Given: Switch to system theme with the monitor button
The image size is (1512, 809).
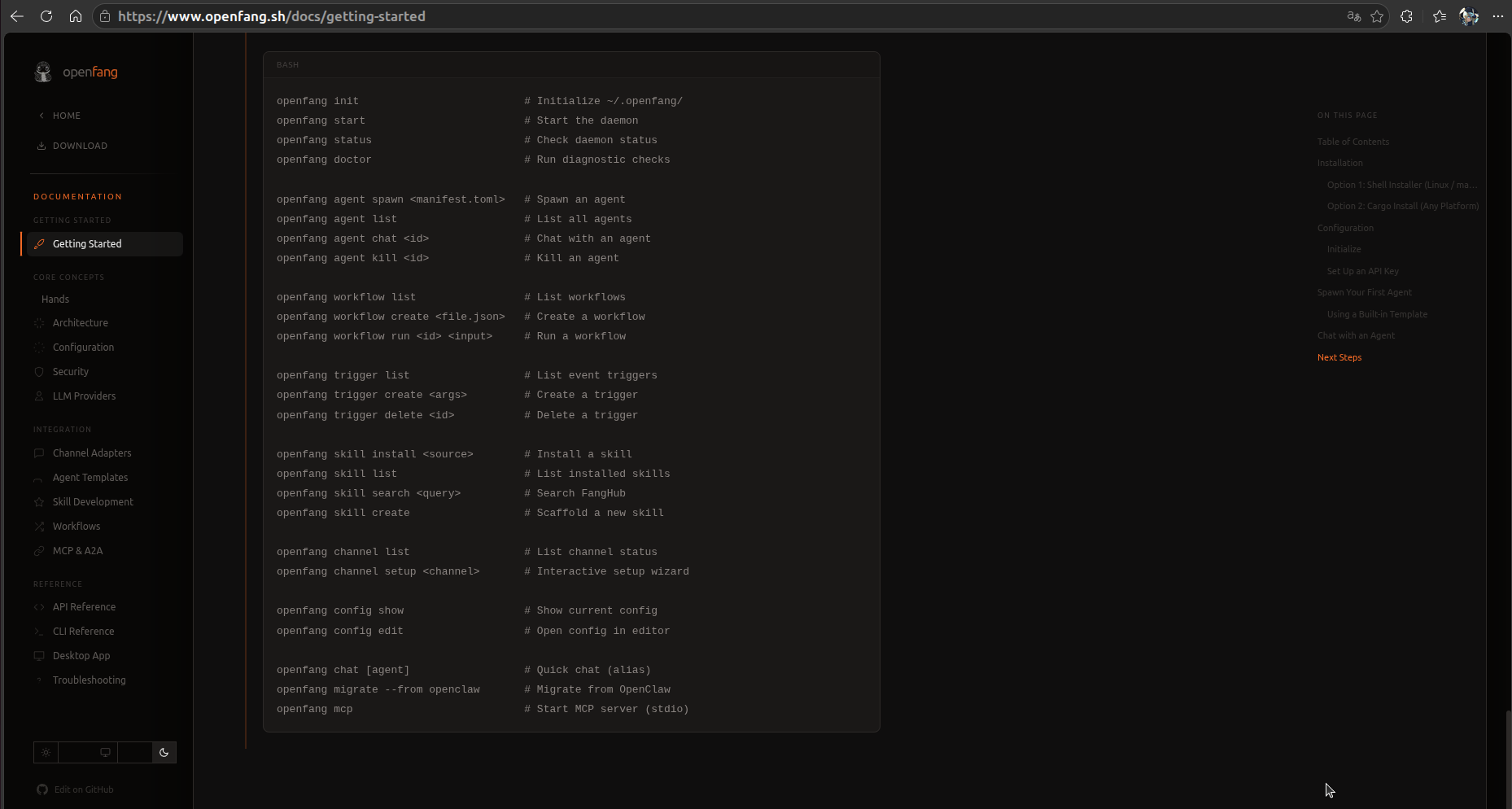Looking at the screenshot, I should (105, 753).
